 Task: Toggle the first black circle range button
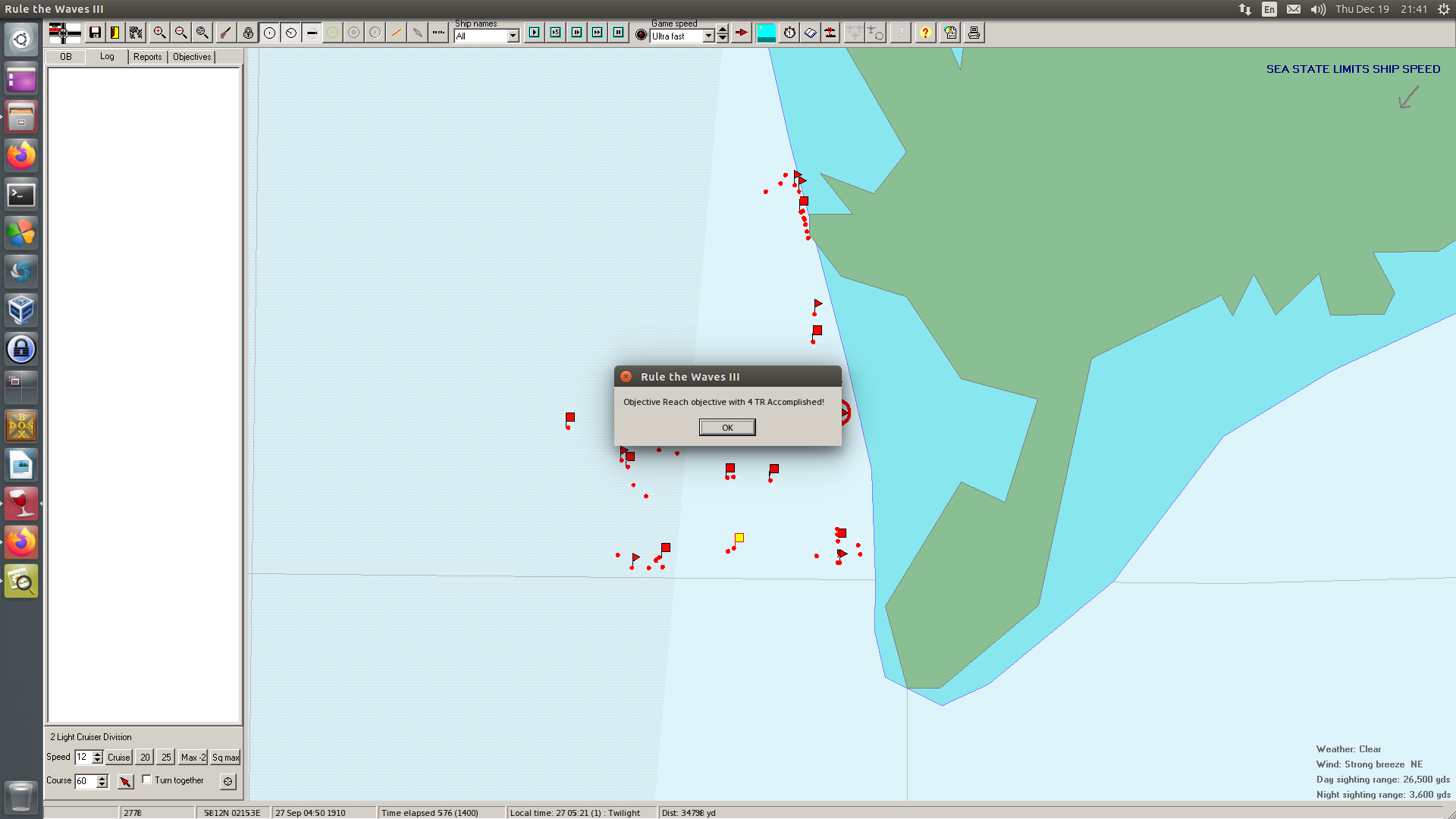coord(269,33)
